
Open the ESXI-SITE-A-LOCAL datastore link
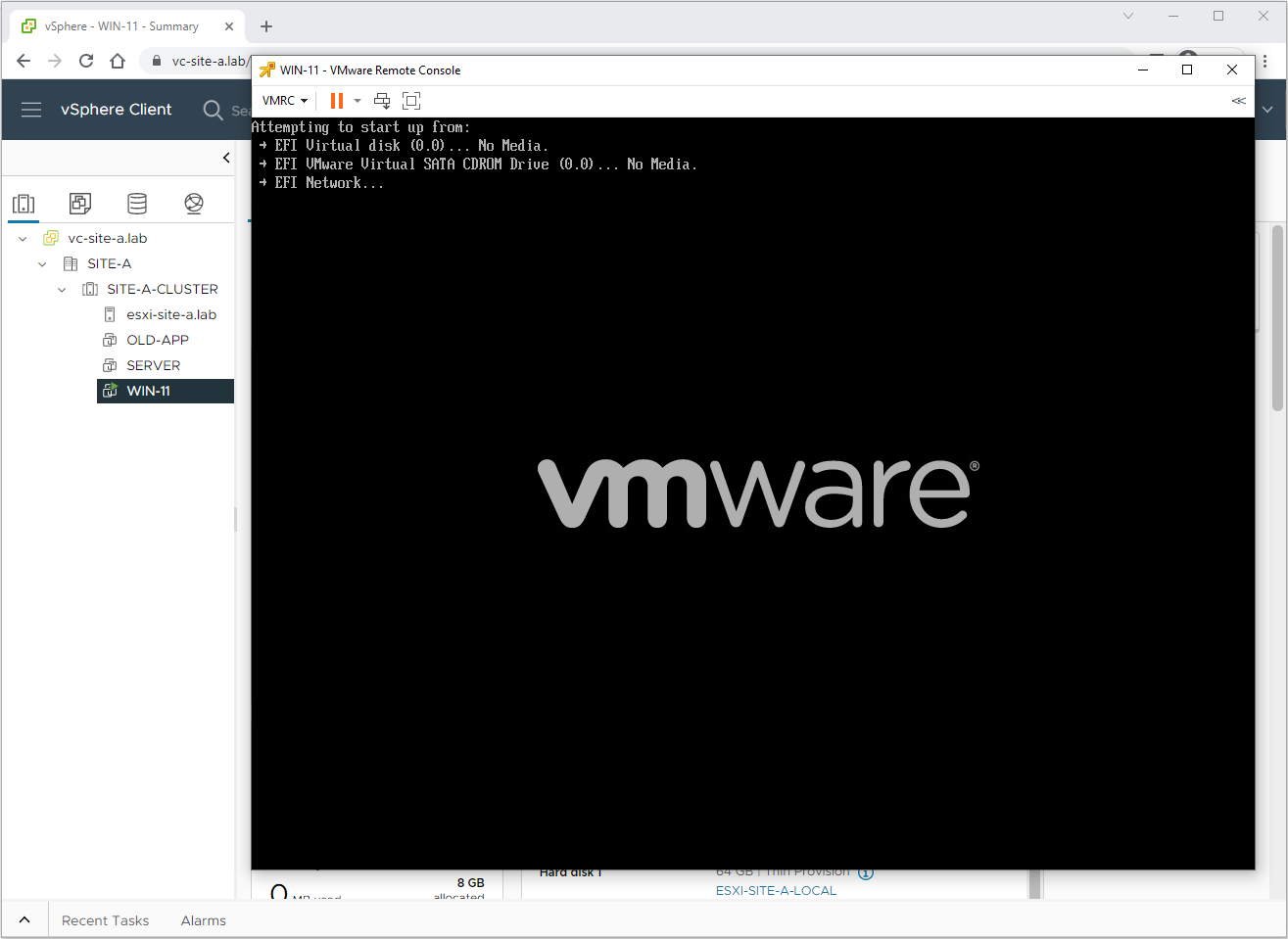776,891
